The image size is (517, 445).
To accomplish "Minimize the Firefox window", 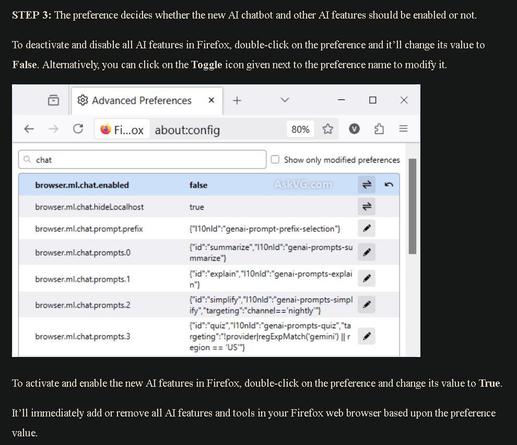I will [341, 100].
